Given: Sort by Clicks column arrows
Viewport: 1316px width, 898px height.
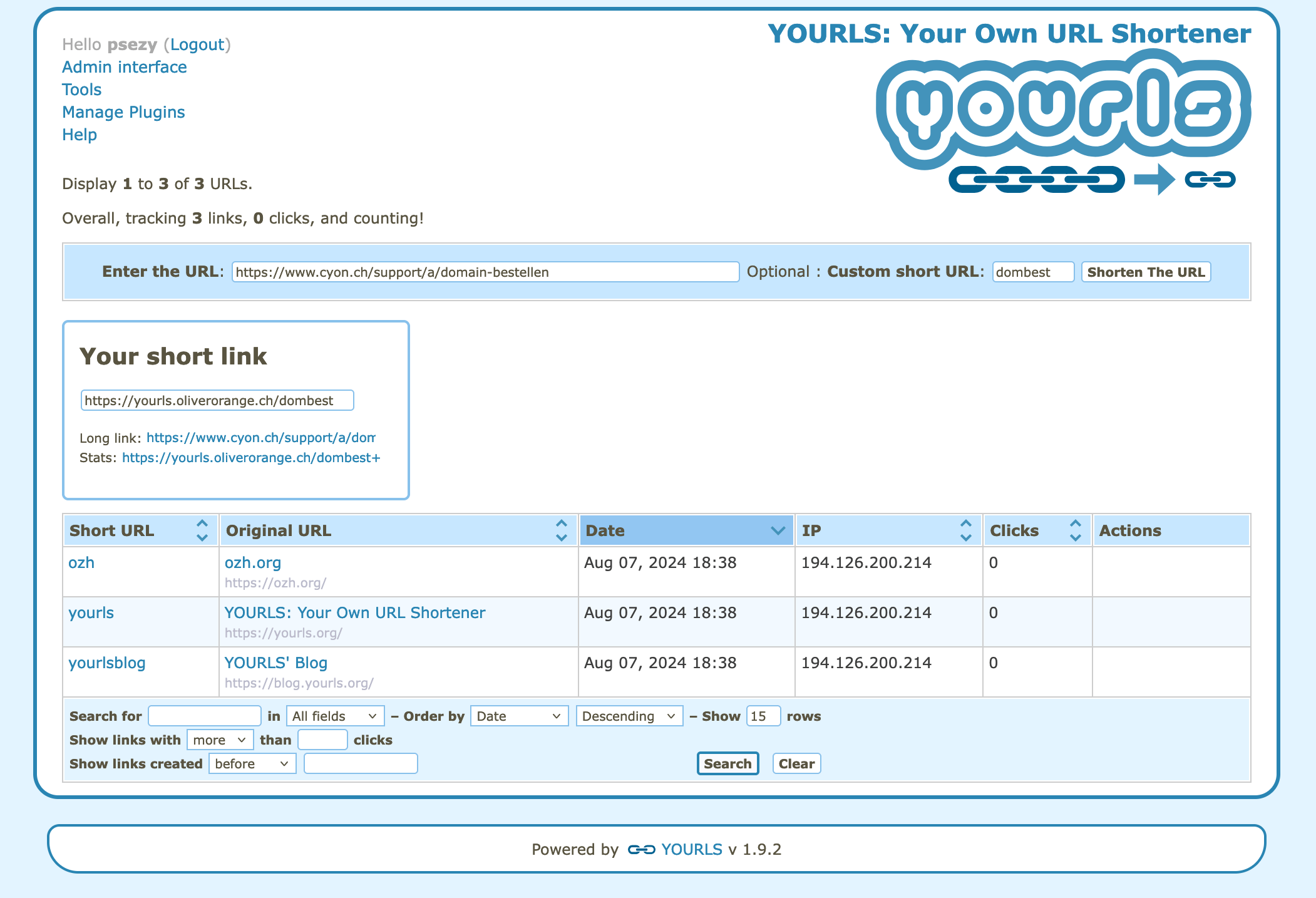Looking at the screenshot, I should tap(1075, 530).
